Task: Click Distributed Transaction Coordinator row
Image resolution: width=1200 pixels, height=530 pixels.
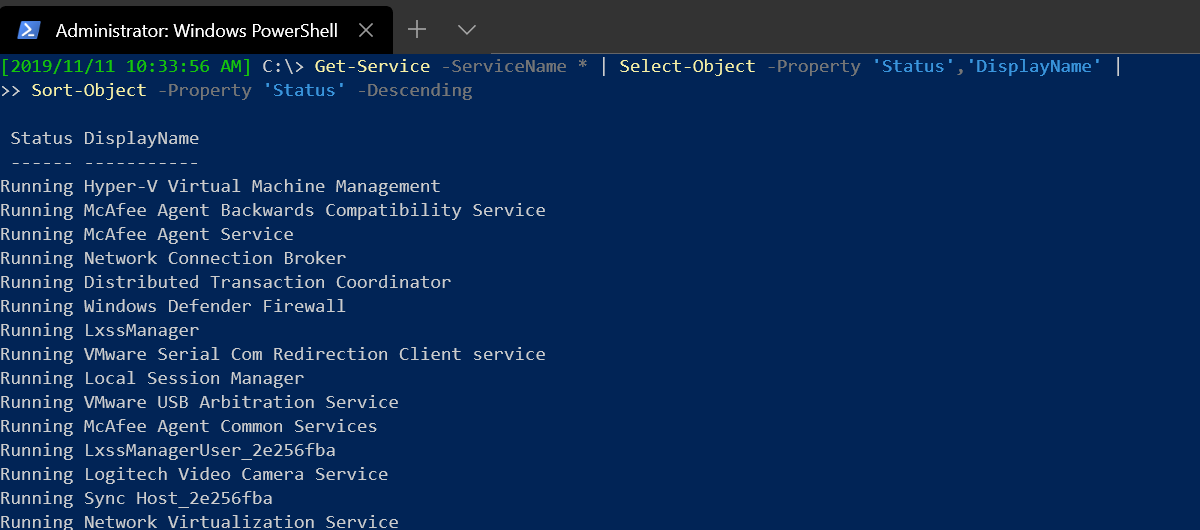Action: (x=226, y=282)
